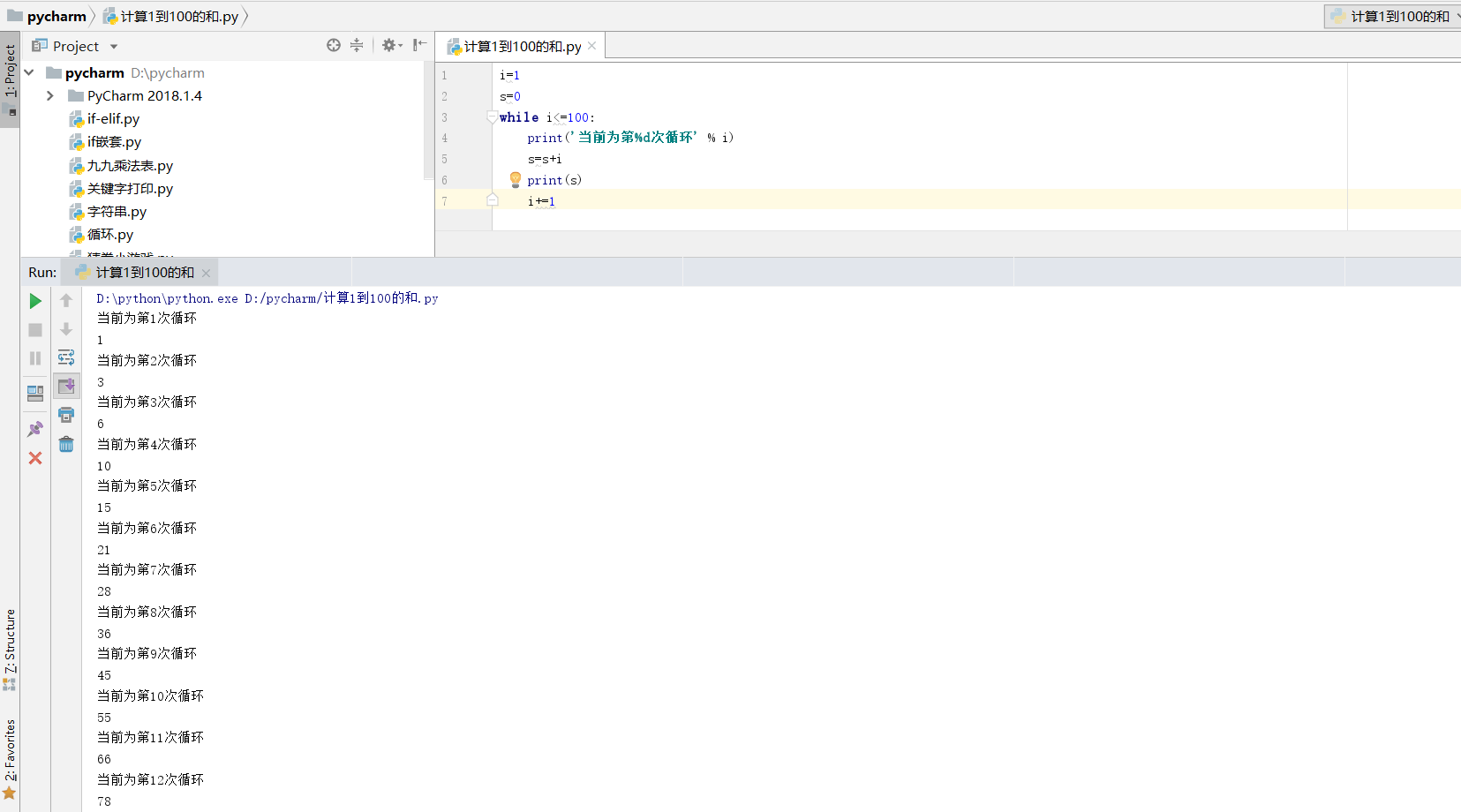This screenshot has height=812, width=1461.
Task: Click the line 1 gutter number
Action: point(445,75)
